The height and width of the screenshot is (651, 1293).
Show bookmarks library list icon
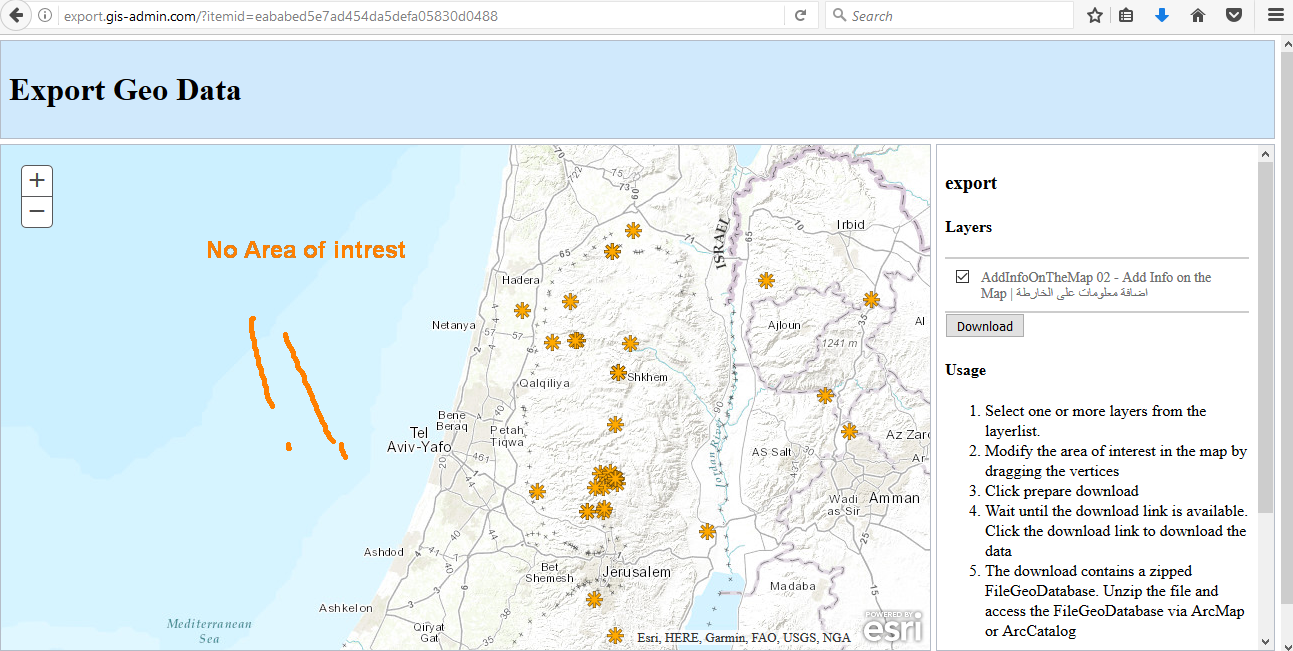[1126, 16]
